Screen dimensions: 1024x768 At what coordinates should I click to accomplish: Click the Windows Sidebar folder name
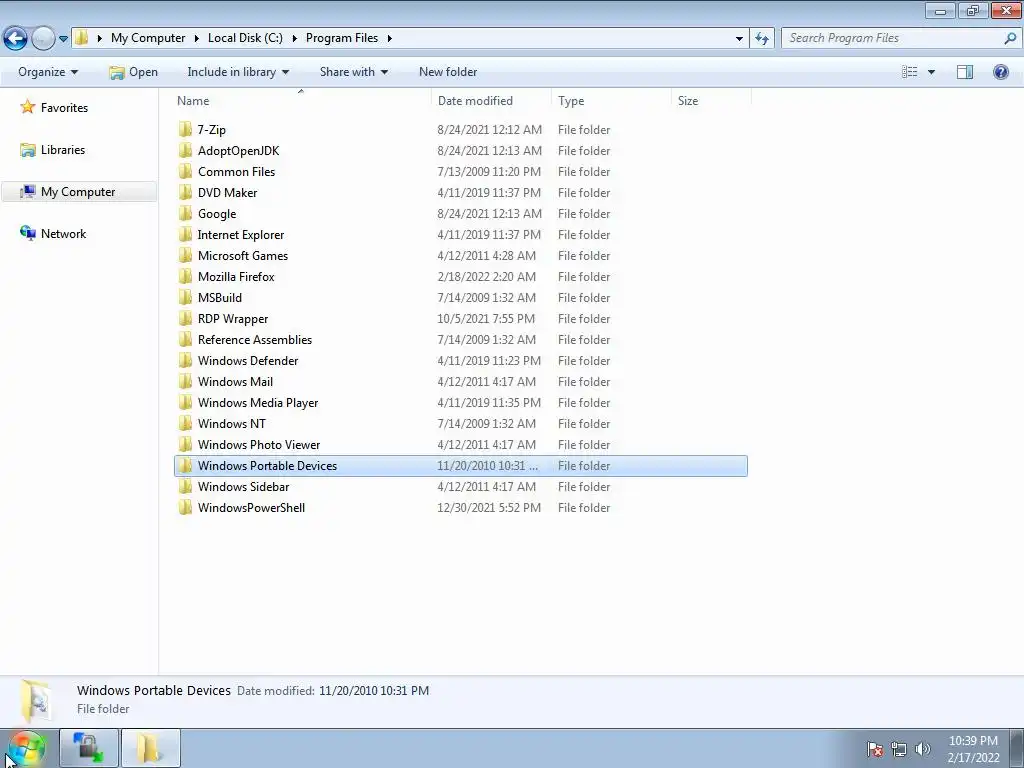243,487
